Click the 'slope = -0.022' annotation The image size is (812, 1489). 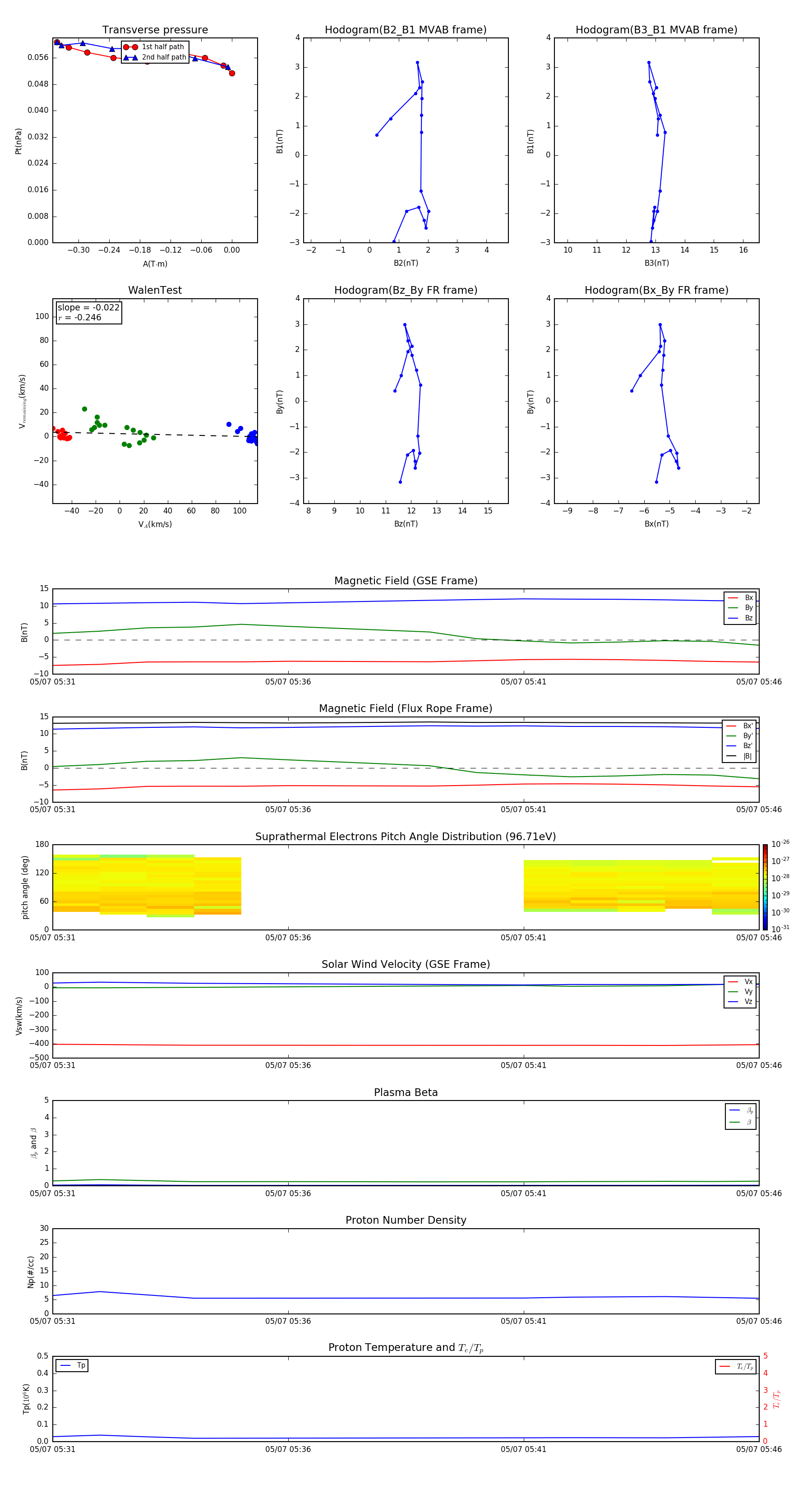88,308
